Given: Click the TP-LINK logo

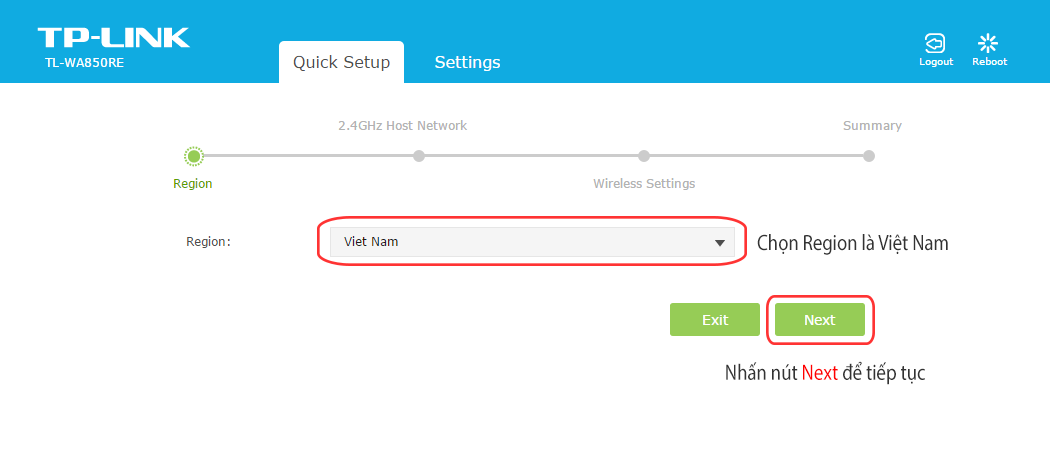Looking at the screenshot, I should click(114, 38).
